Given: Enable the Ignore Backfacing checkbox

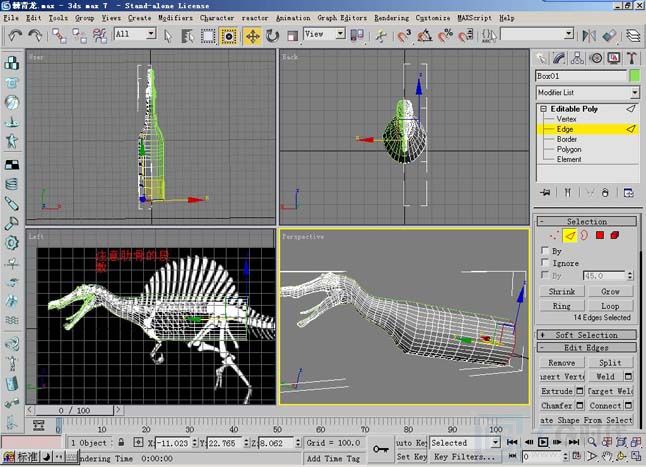Looking at the screenshot, I should 545,262.
